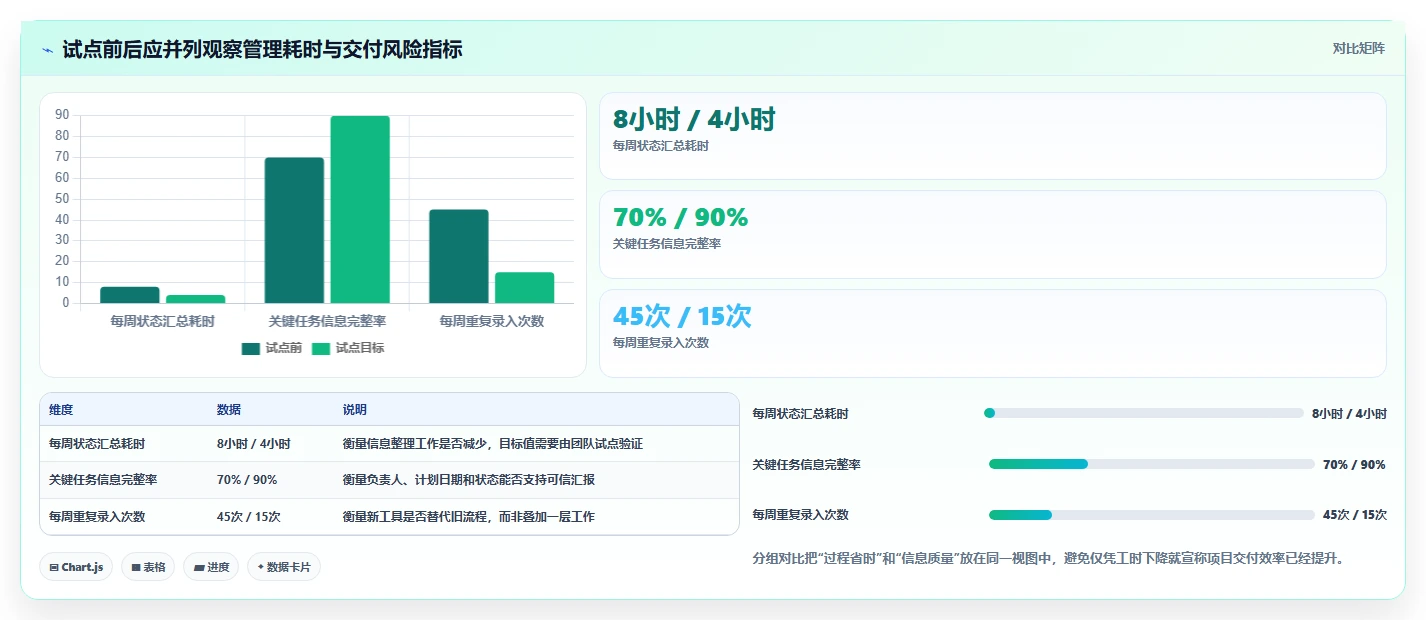Screen dimensions: 1426x620
Task: Click description 衡量新工具是否替代旧流程
Action: pyautogui.click(x=469, y=517)
